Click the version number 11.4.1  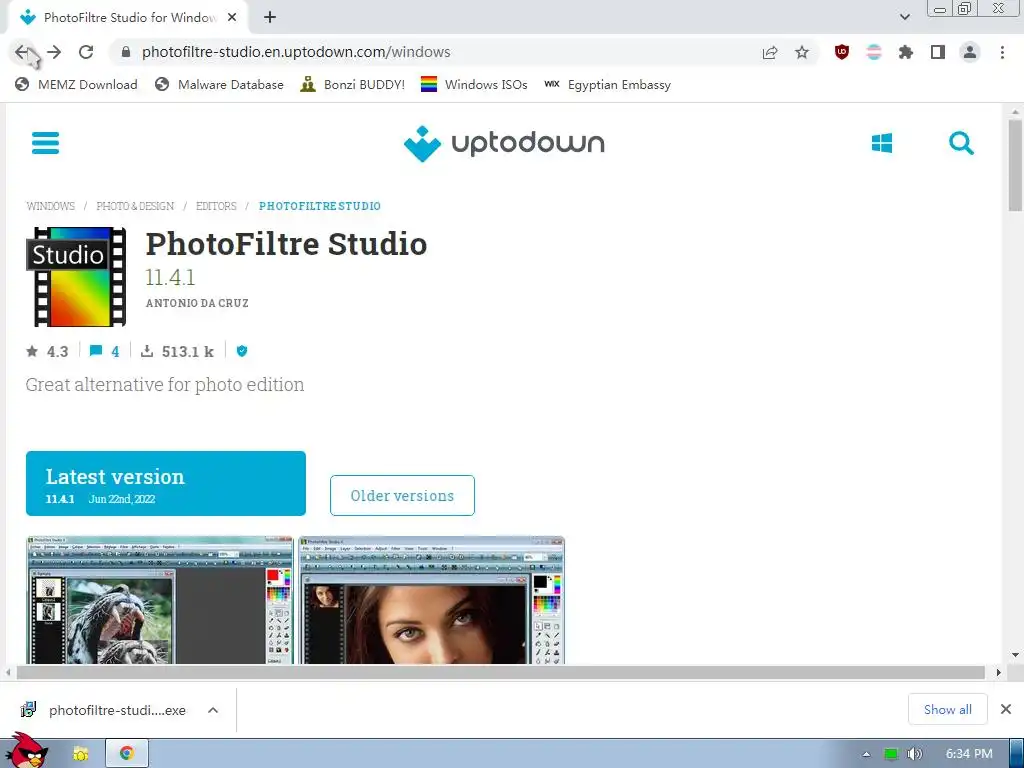pyautogui.click(x=170, y=277)
